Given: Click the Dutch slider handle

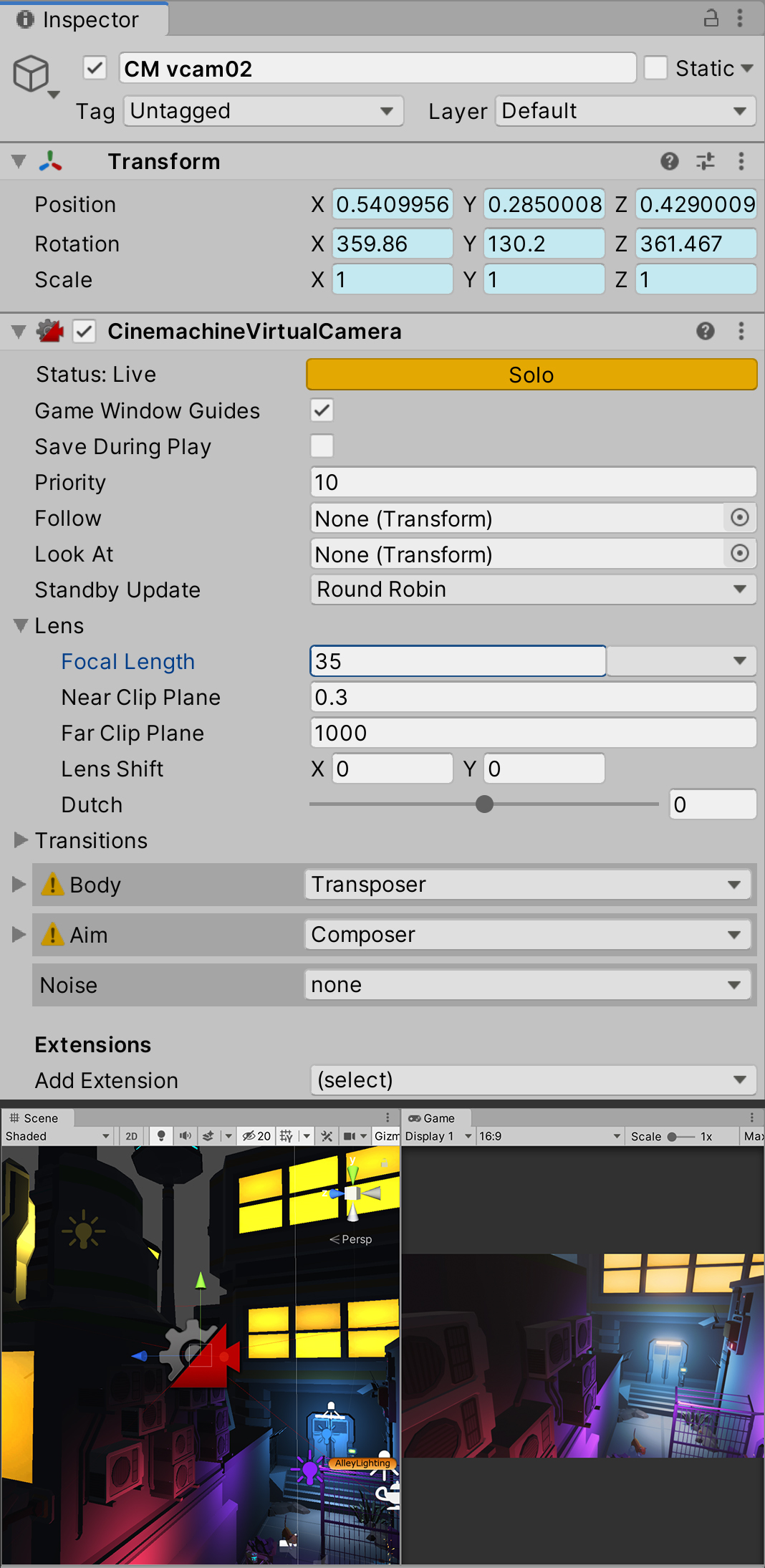Looking at the screenshot, I should [484, 804].
